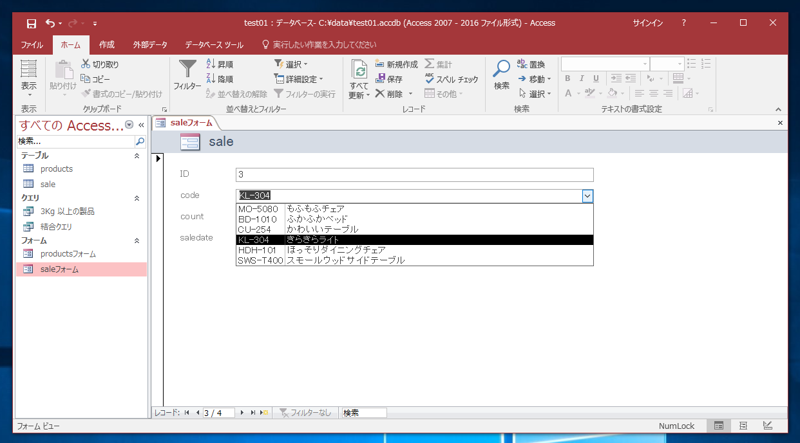
Task: Open the 作成 ribbon tab
Action: point(107,45)
